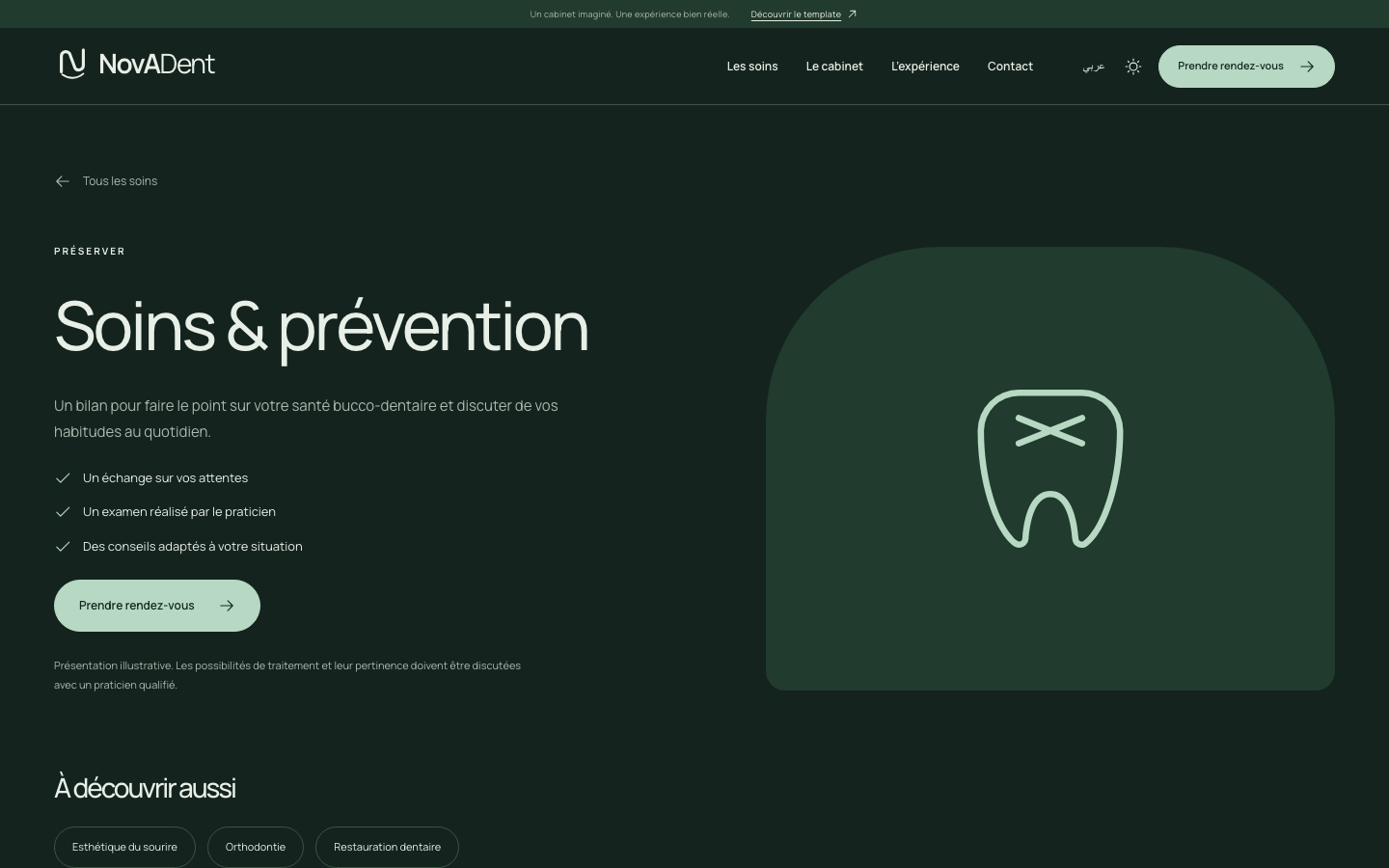Screen dimensions: 1389x868
Task: Open the Les soins menu item
Action: tap(752, 67)
